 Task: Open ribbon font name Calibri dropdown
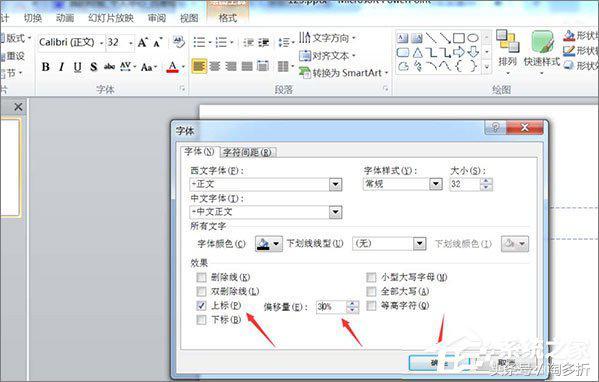(101, 43)
